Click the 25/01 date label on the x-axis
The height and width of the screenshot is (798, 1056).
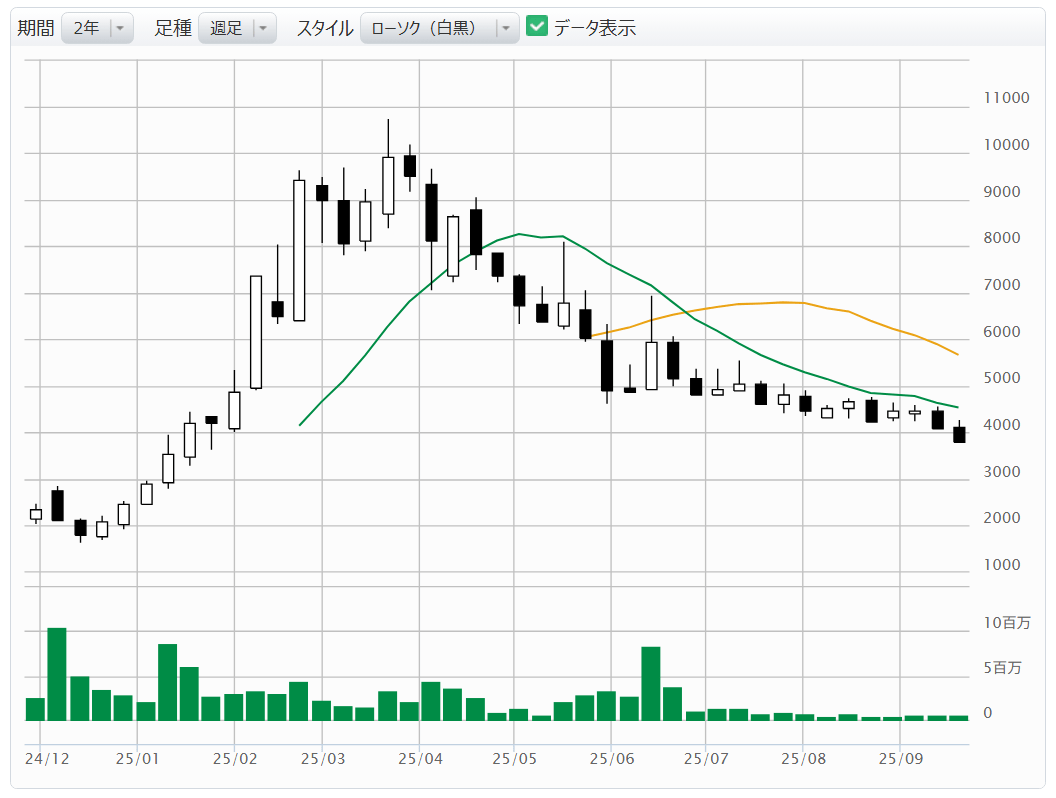click(x=138, y=759)
